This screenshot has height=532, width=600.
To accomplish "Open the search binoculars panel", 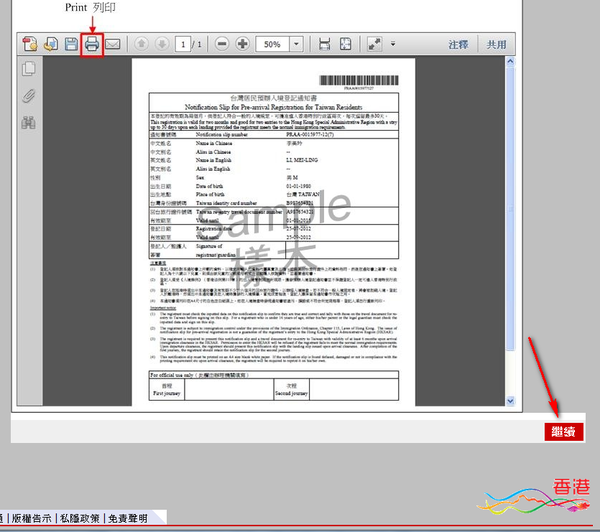I will 28,123.
